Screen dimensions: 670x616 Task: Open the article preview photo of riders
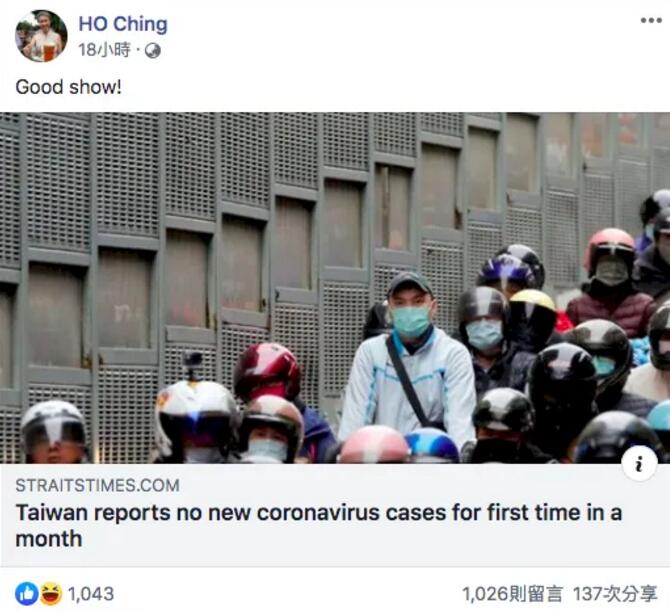point(335,288)
